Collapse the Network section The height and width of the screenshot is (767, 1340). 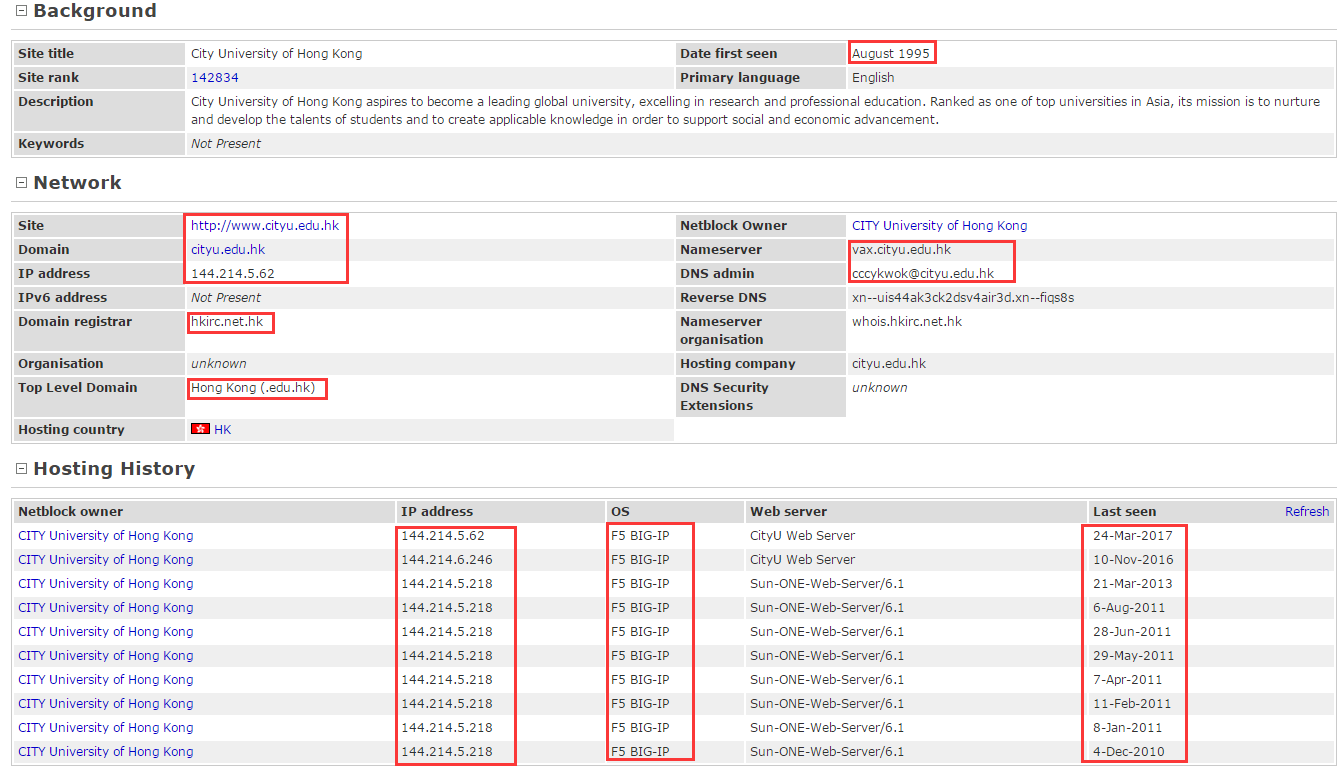point(21,183)
